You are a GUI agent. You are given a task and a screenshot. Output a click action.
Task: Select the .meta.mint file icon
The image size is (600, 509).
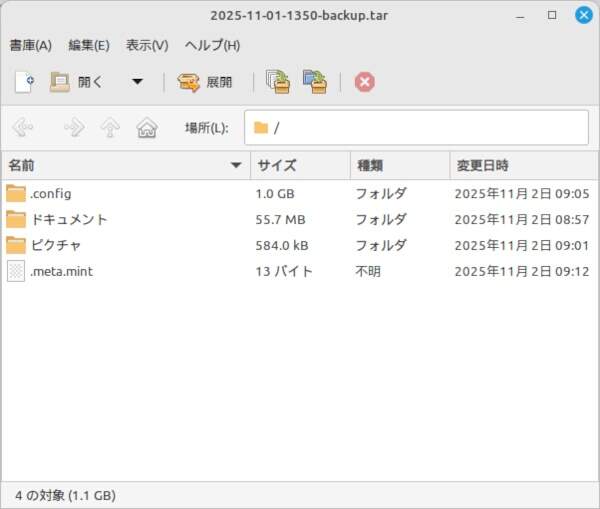16,271
